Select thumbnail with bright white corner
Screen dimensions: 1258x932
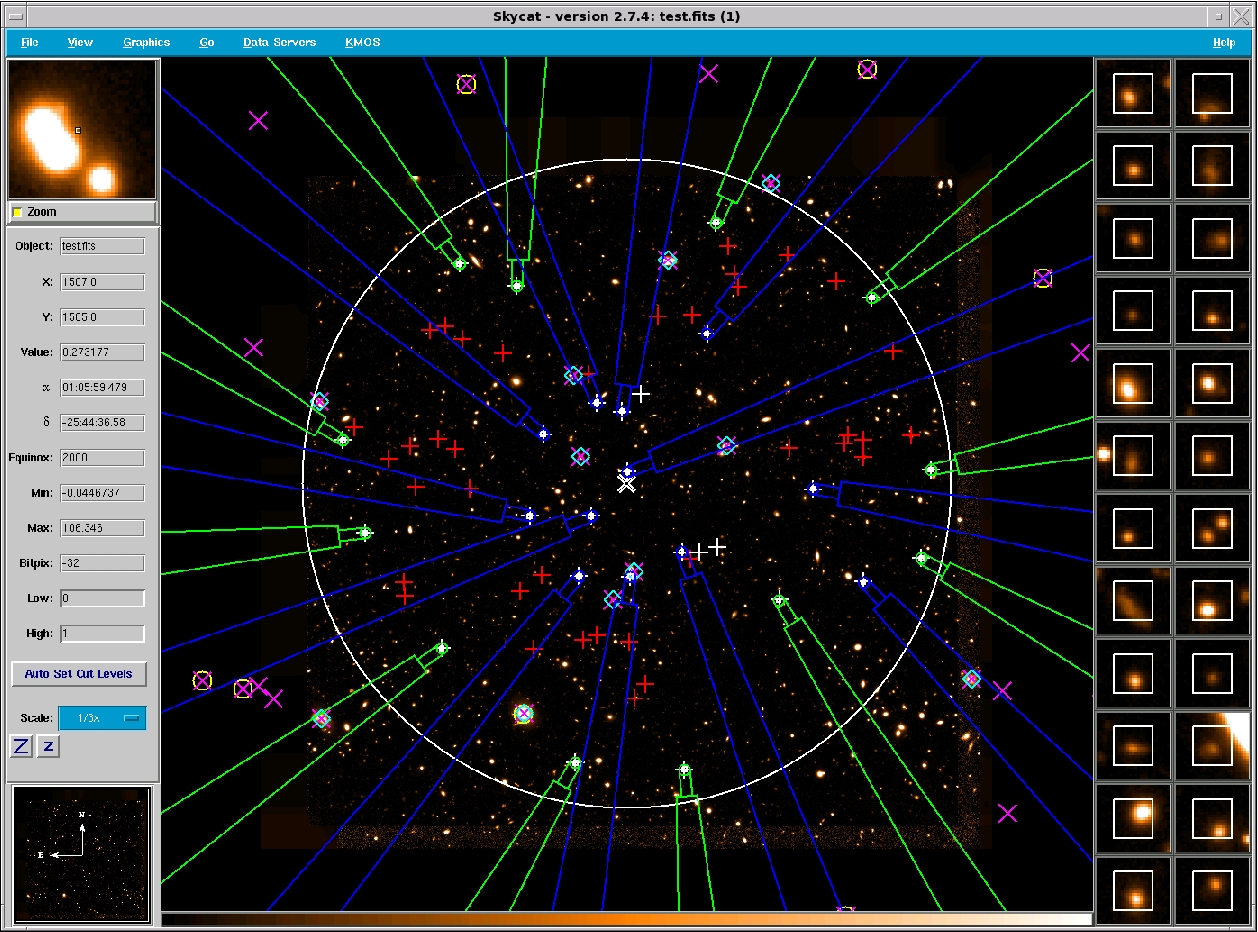[x=1212, y=746]
